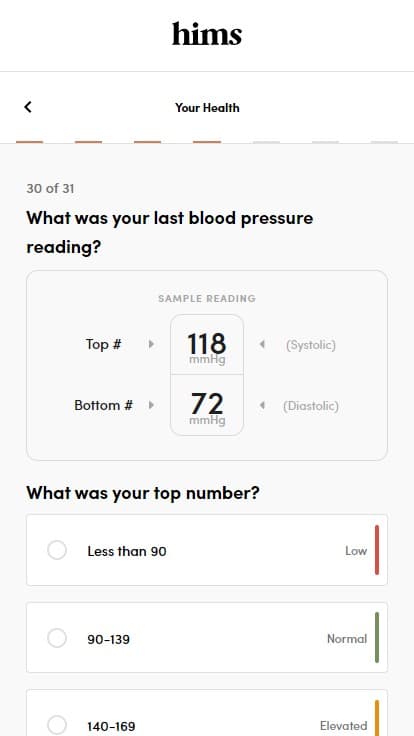Click the arrow beside (Diastolic)
Viewport: 414px width, 736px height.
pos(262,405)
